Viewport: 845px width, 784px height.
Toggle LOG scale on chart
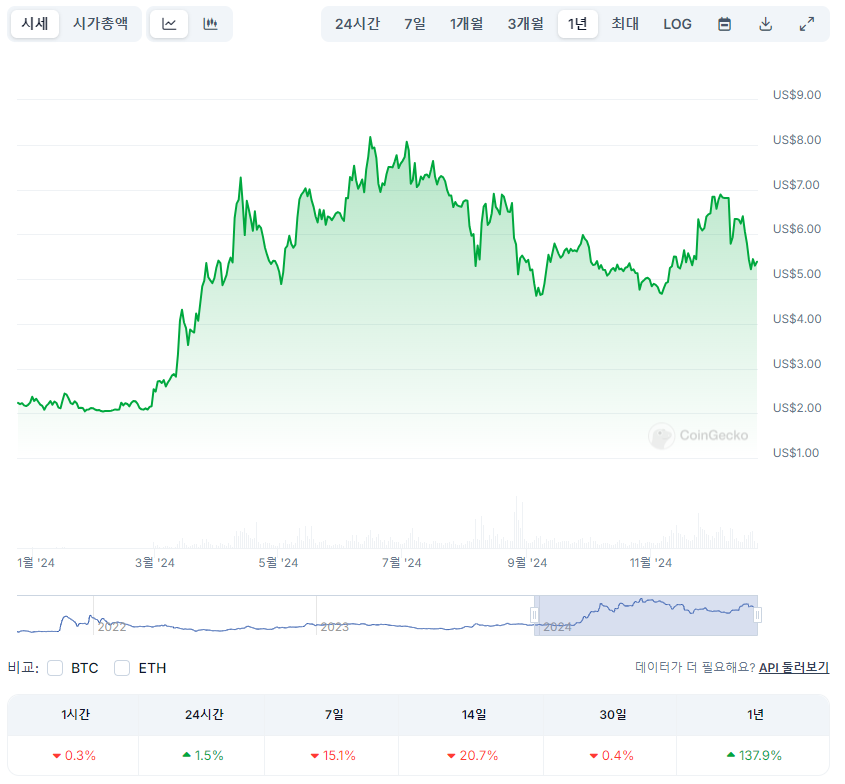click(x=677, y=24)
